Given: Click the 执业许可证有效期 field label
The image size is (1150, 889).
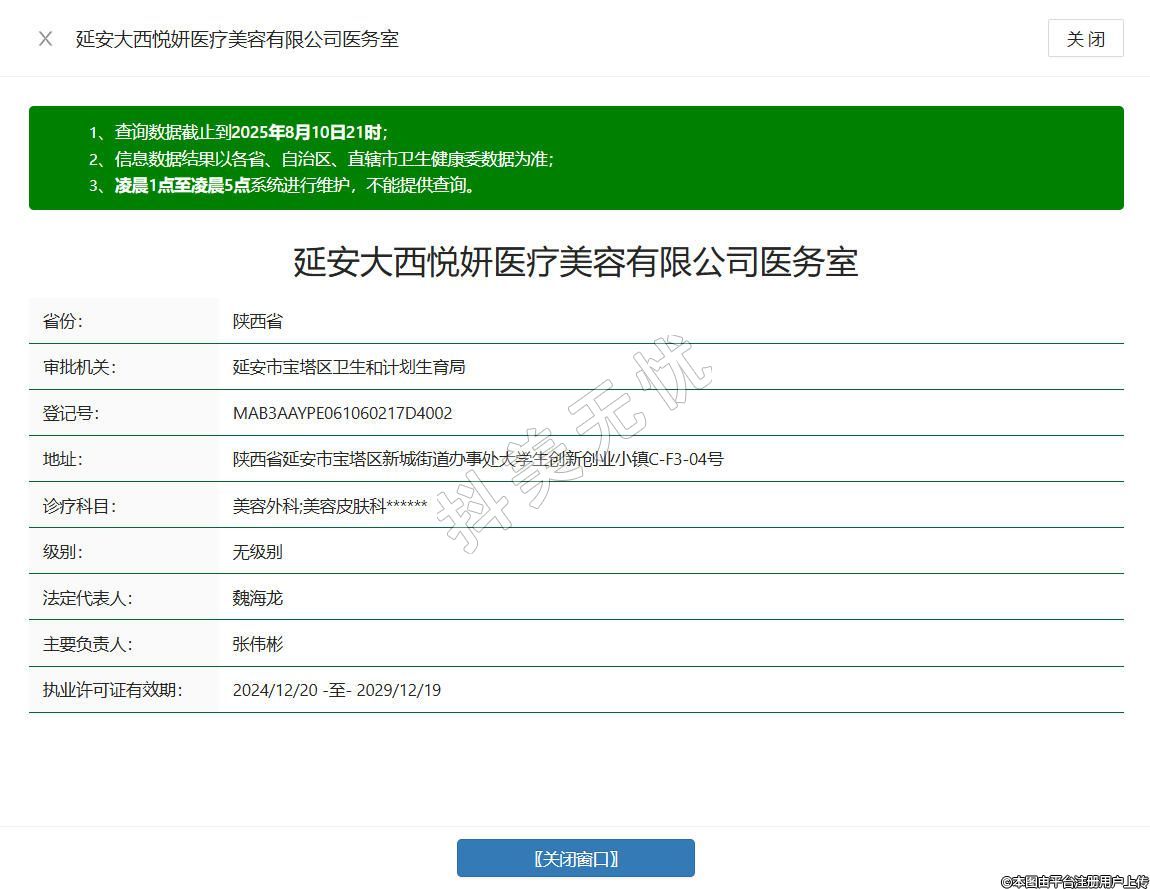Looking at the screenshot, I should point(112,690).
